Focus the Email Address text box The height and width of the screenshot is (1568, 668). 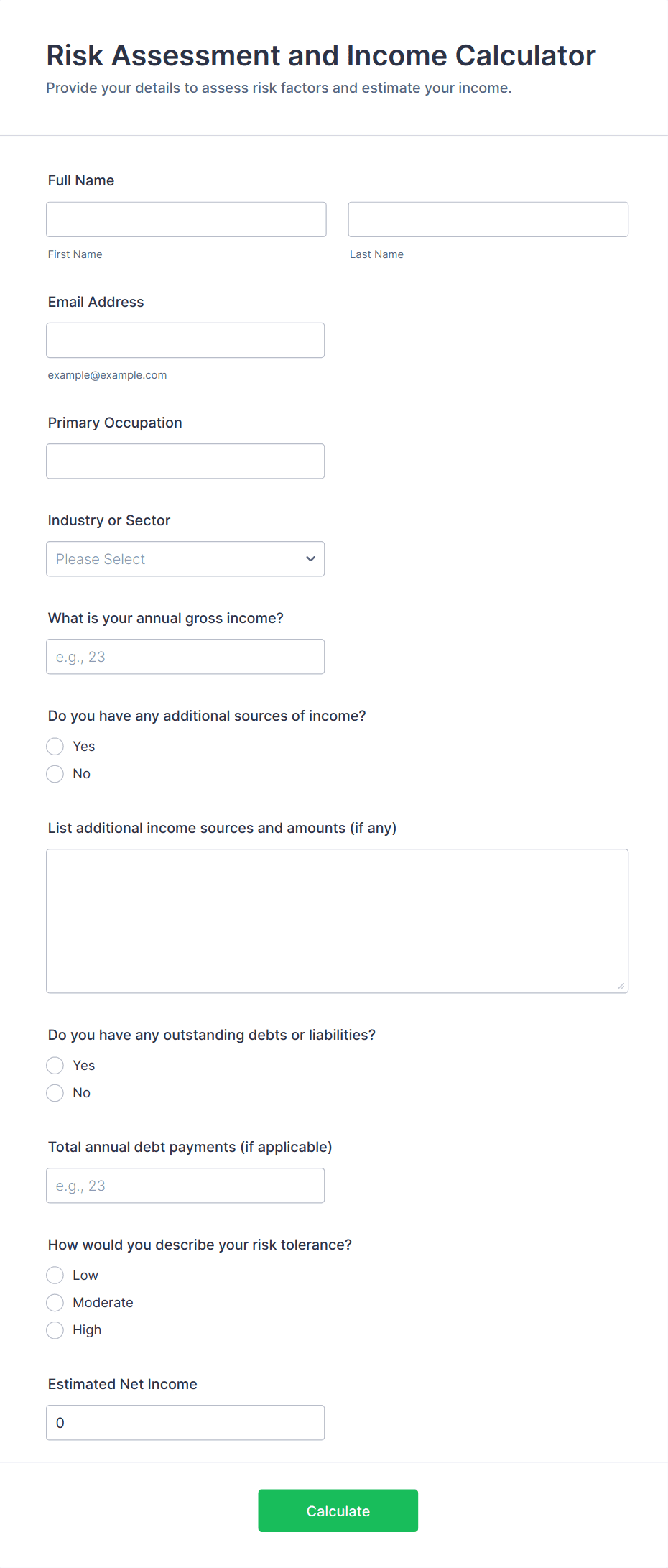(185, 340)
